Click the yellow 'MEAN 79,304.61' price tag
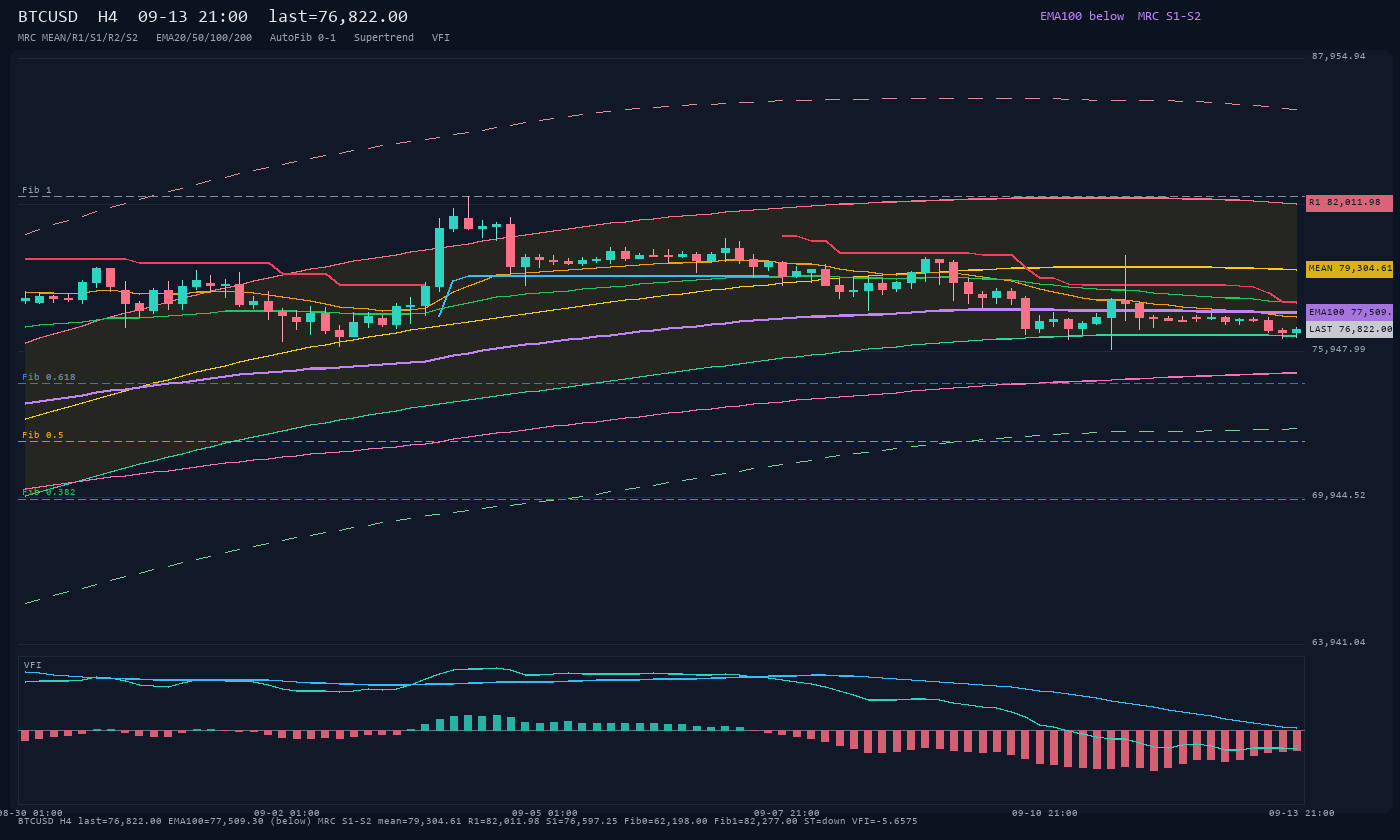The width and height of the screenshot is (1400, 840). click(x=1349, y=269)
